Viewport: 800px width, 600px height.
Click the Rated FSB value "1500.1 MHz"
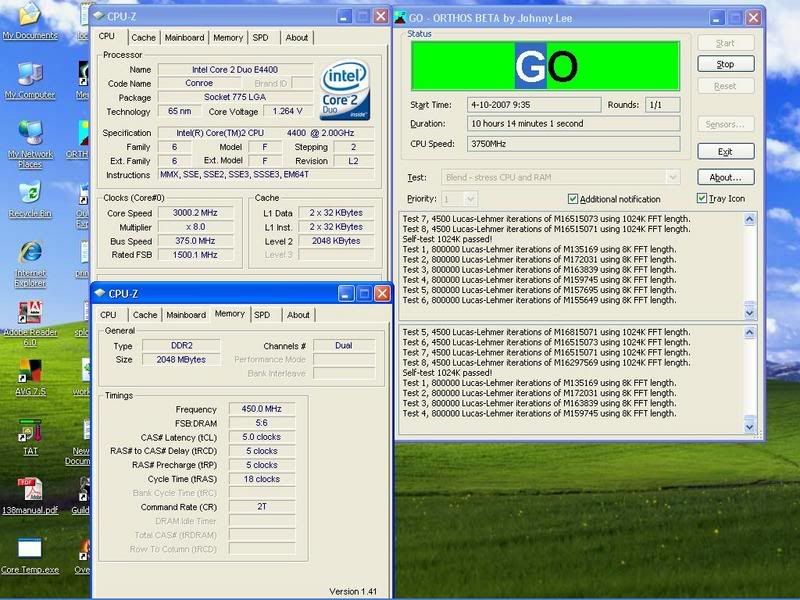tap(195, 255)
